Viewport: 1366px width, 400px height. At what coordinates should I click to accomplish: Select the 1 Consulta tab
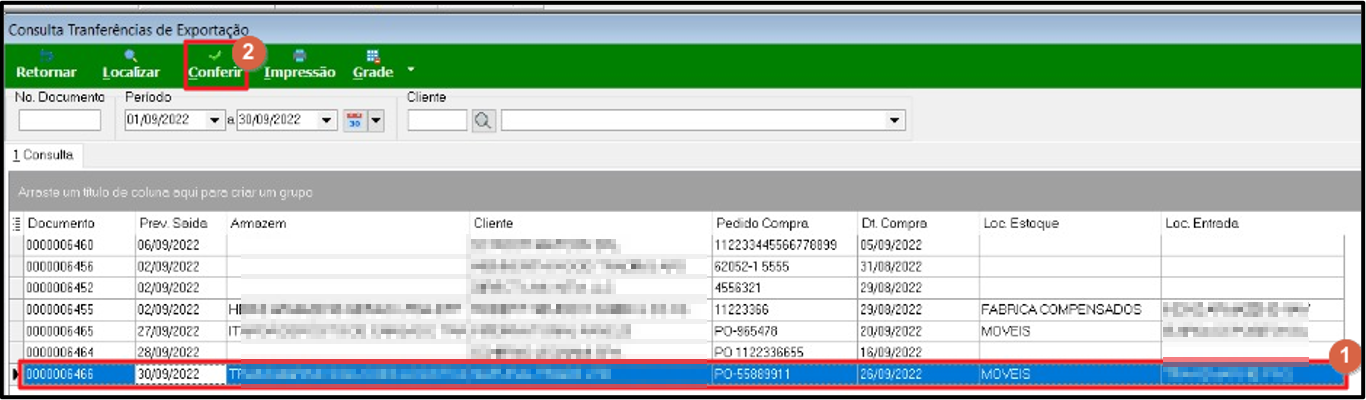(x=42, y=156)
